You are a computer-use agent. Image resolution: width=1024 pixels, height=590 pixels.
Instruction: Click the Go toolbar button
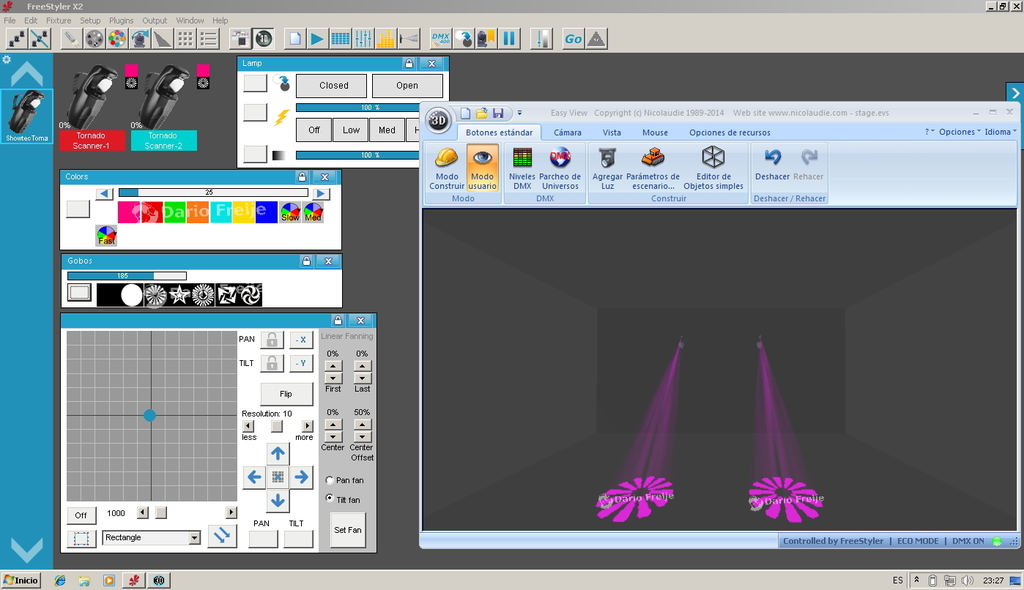(x=573, y=39)
